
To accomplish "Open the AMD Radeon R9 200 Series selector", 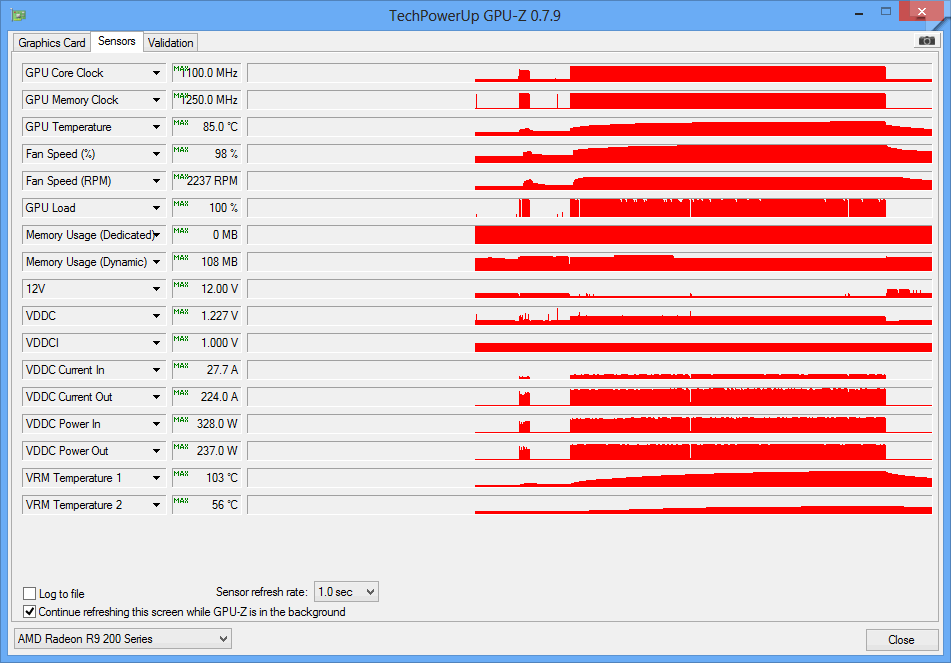I will click(123, 638).
